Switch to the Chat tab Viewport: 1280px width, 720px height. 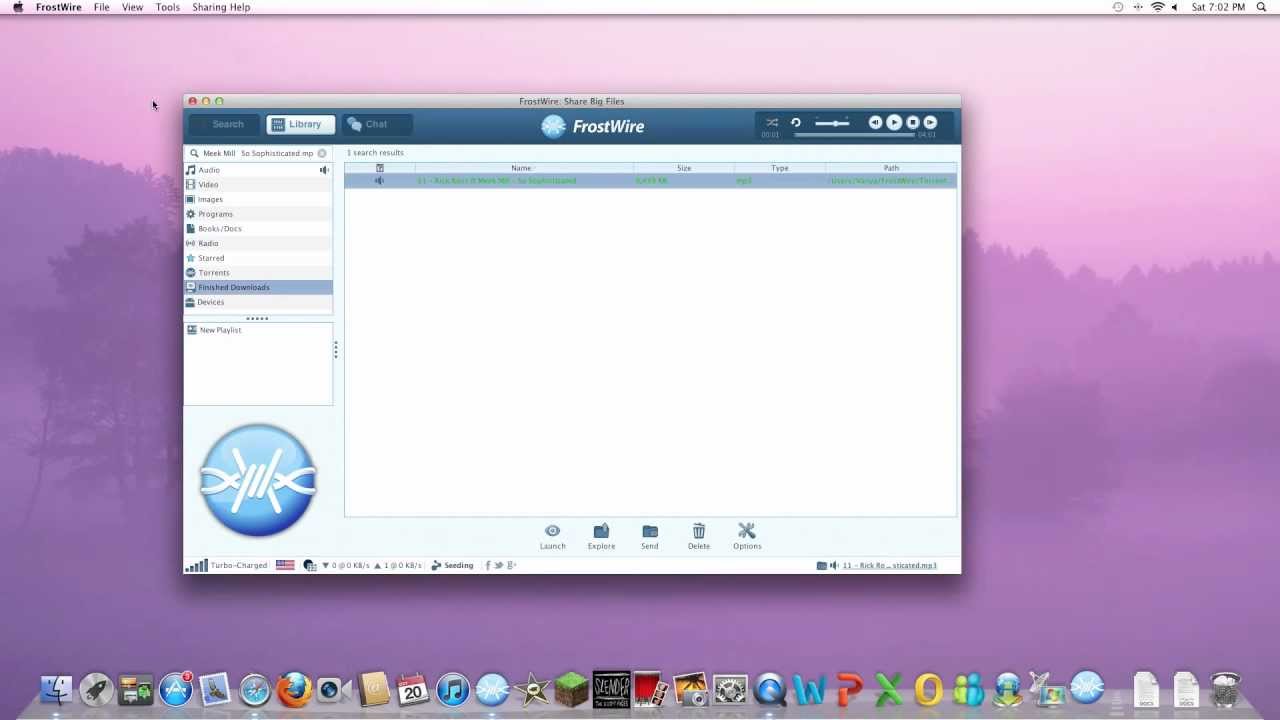point(377,124)
